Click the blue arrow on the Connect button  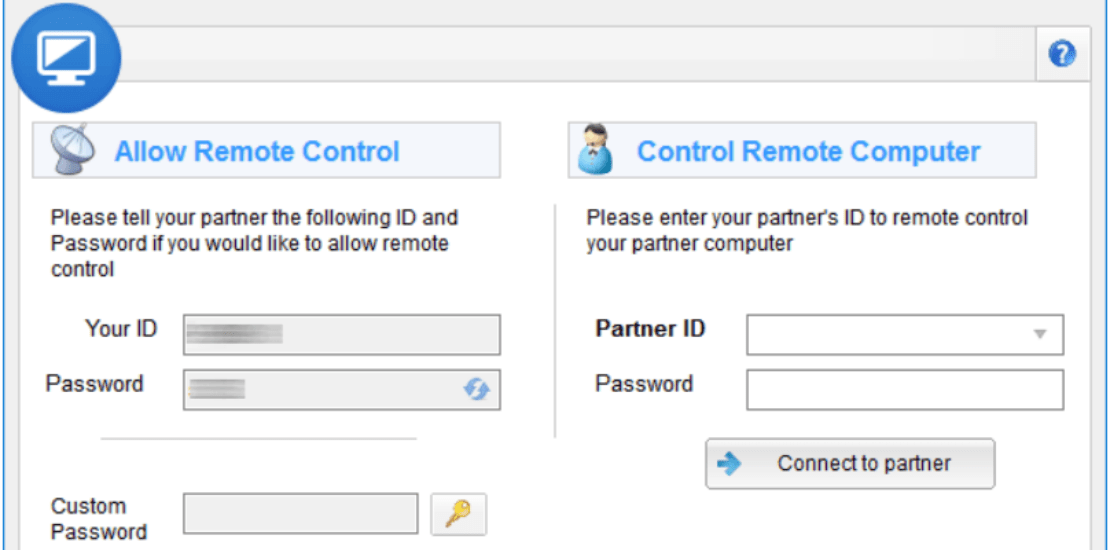(x=728, y=464)
